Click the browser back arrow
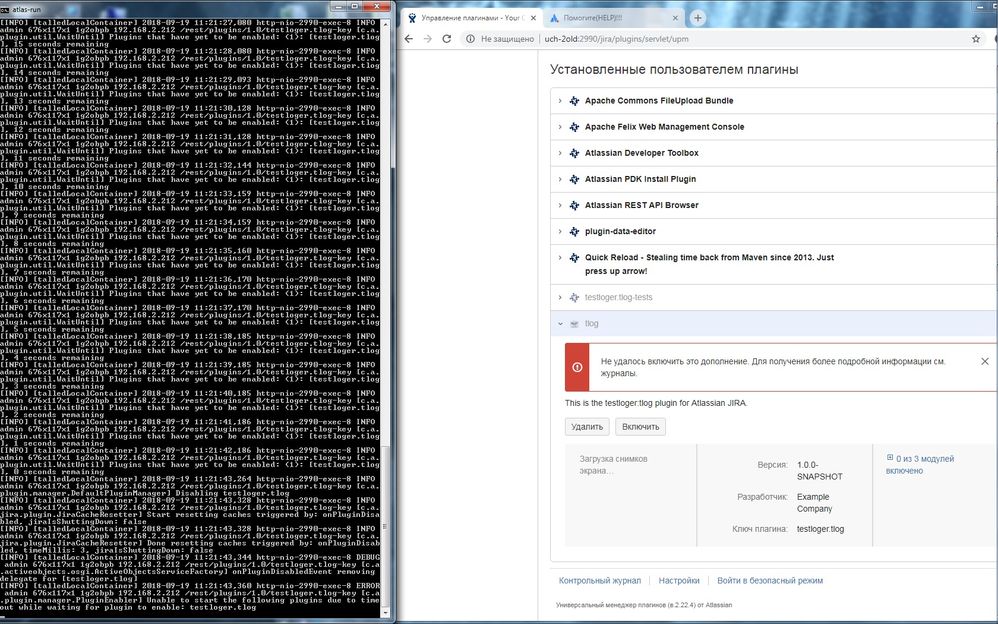The height and width of the screenshot is (624, 998). tap(409, 39)
